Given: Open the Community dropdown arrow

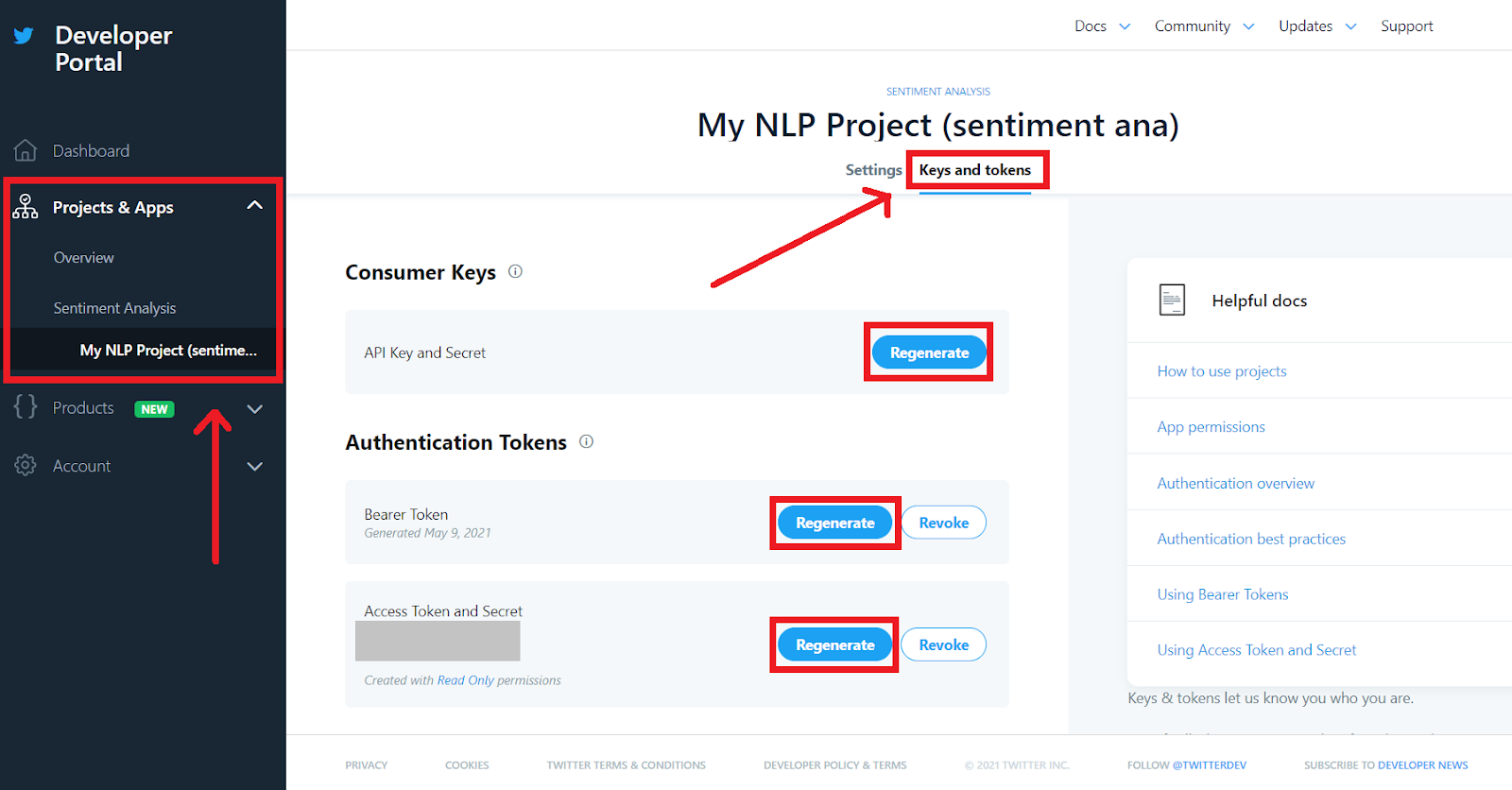Looking at the screenshot, I should [x=1248, y=26].
